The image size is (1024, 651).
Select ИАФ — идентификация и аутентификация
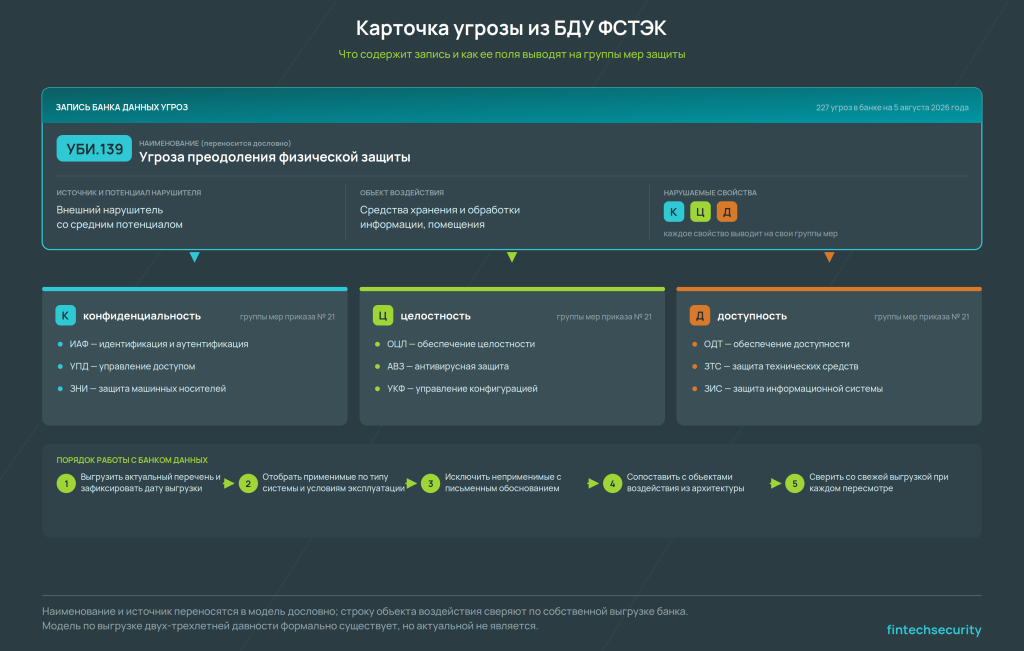(x=159, y=344)
